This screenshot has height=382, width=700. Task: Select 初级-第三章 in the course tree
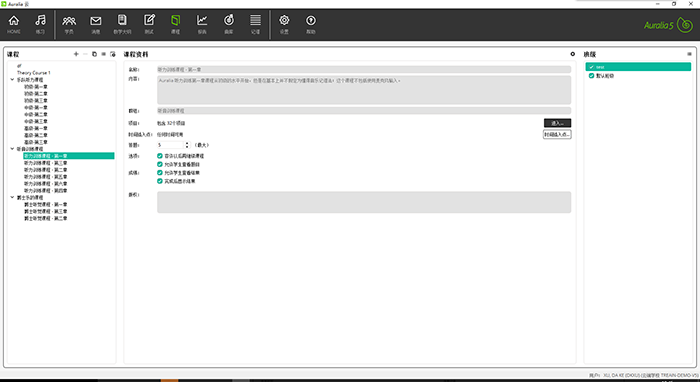click(36, 100)
